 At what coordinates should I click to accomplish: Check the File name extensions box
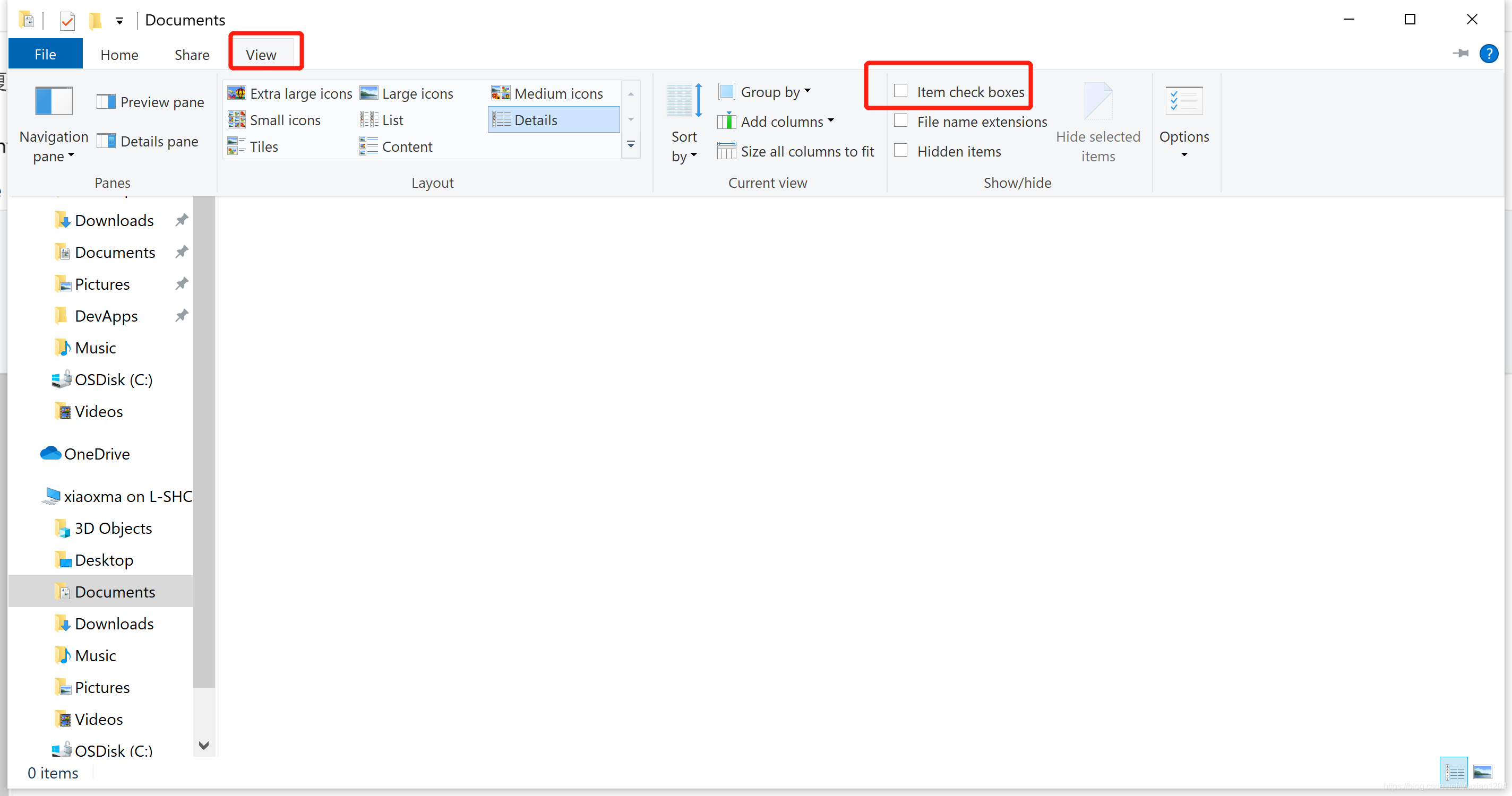900,121
